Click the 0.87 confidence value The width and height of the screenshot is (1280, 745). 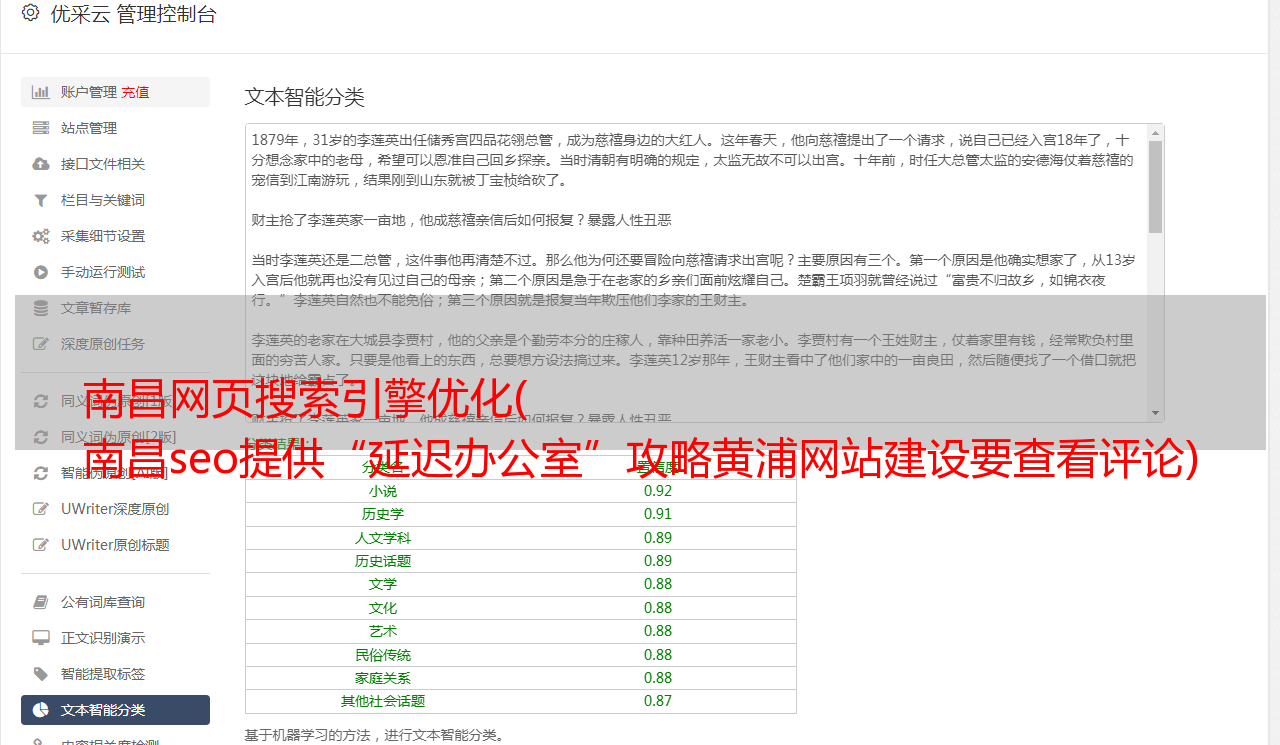[658, 701]
